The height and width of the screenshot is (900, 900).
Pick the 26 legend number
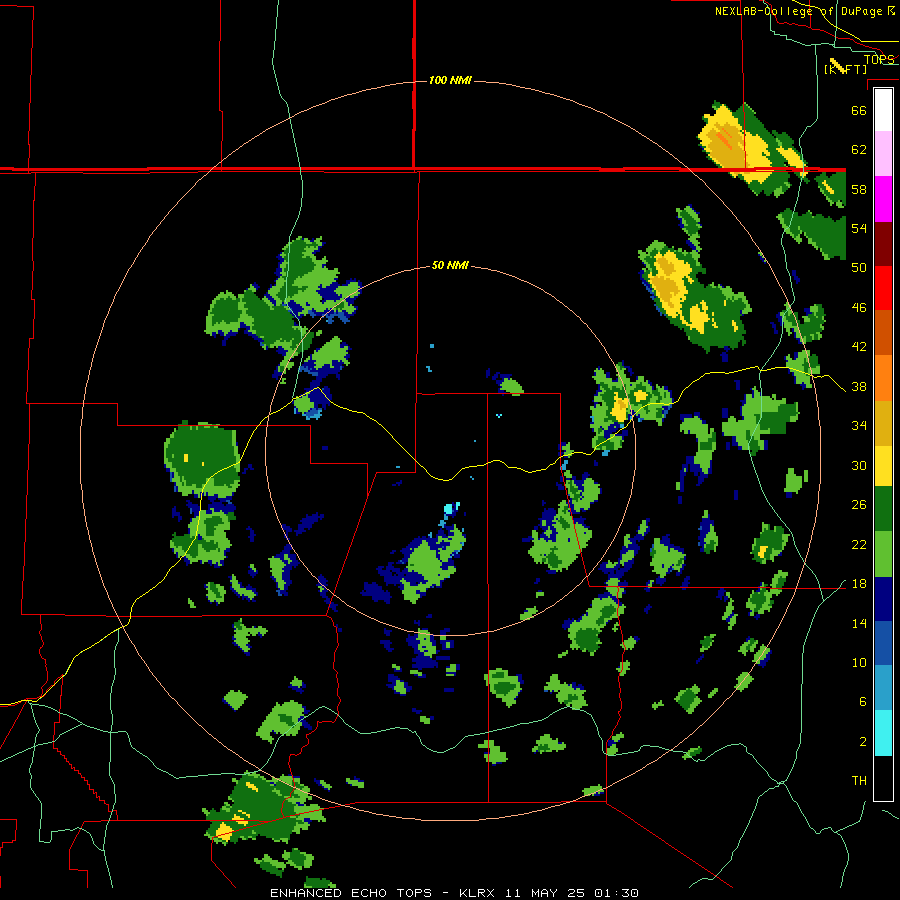pyautogui.click(x=859, y=505)
